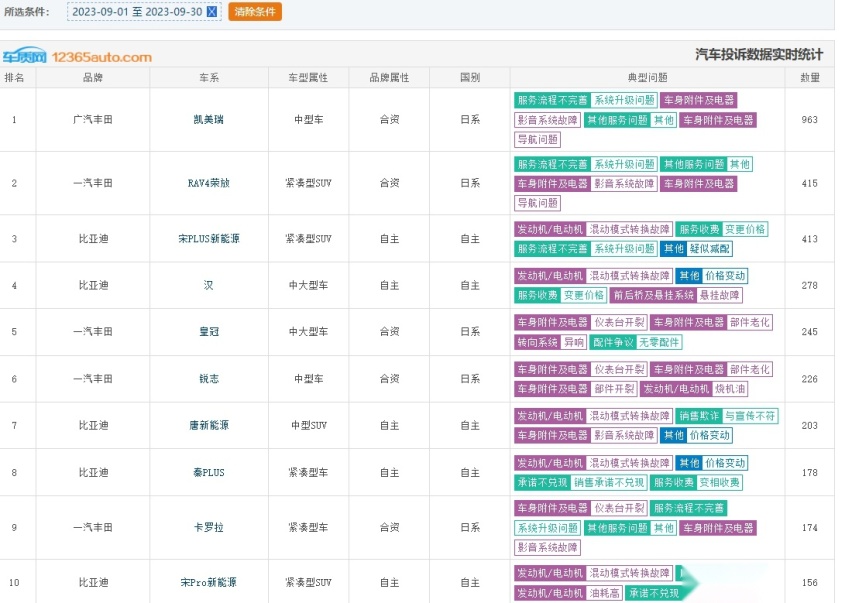Click the orange 清除条件 button
The width and height of the screenshot is (852, 603).
255,11
